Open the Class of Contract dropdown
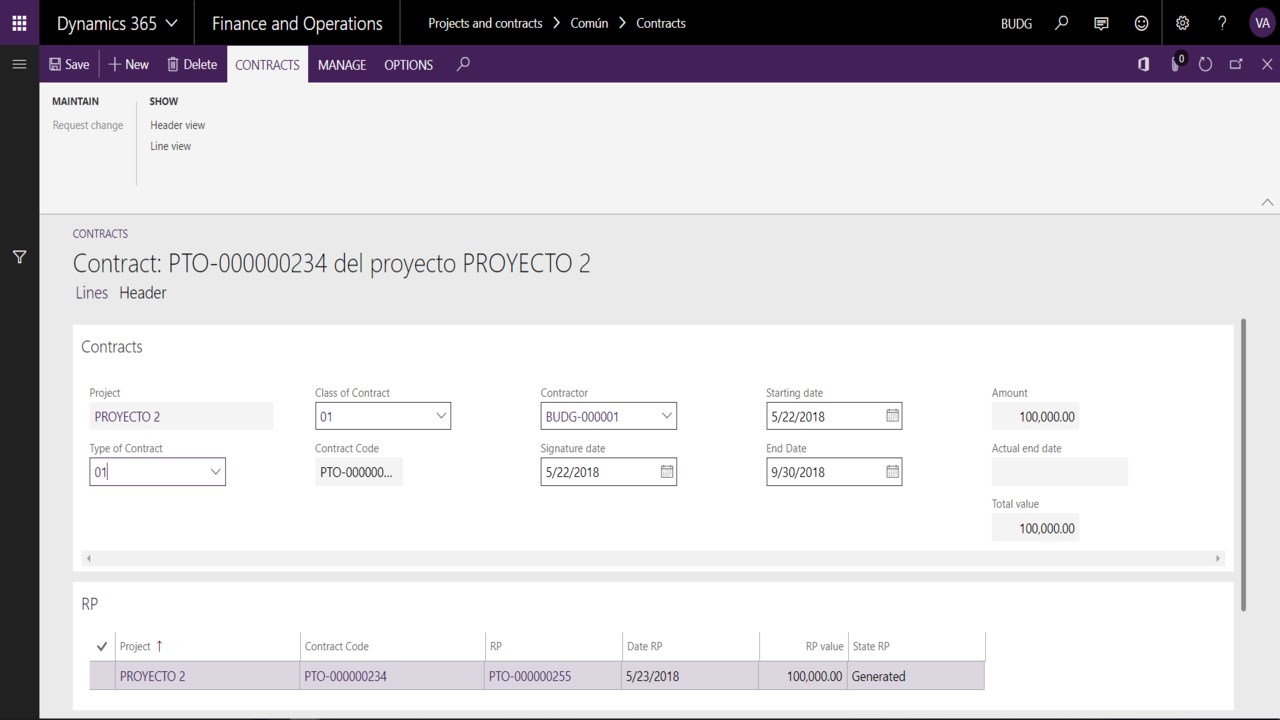 441,416
